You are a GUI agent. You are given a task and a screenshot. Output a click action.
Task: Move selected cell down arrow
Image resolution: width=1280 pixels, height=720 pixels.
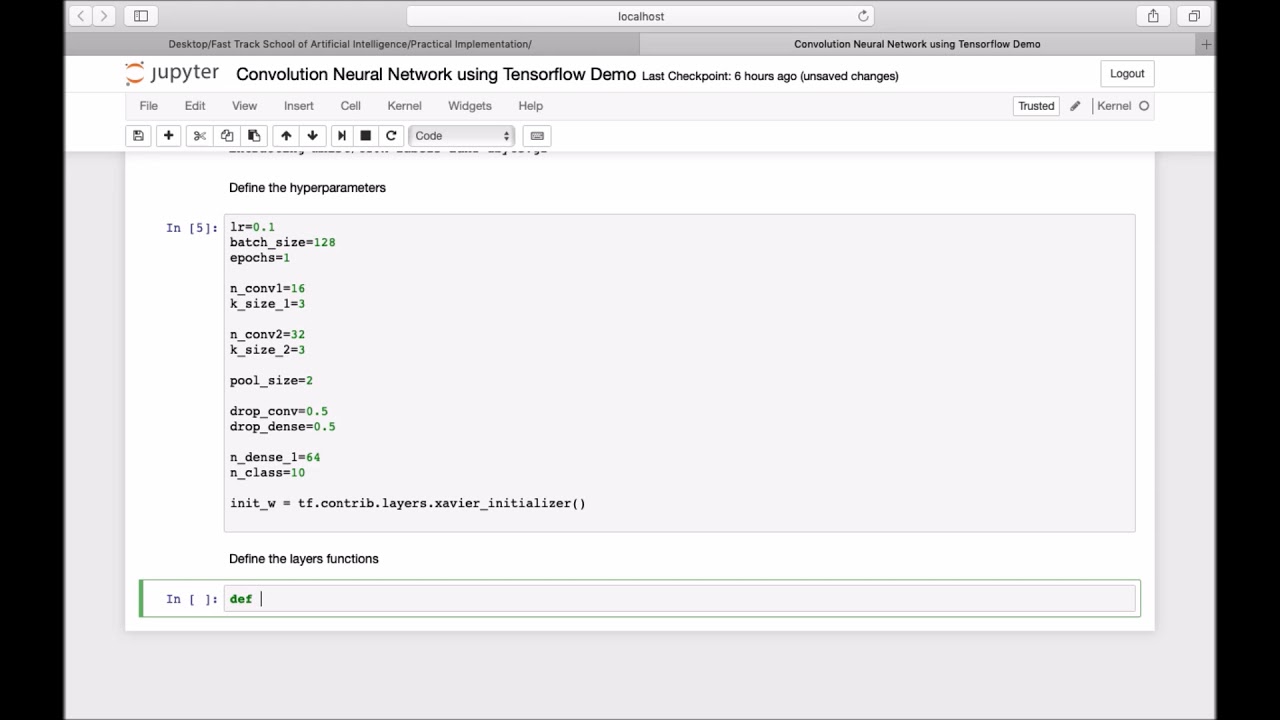click(312, 136)
